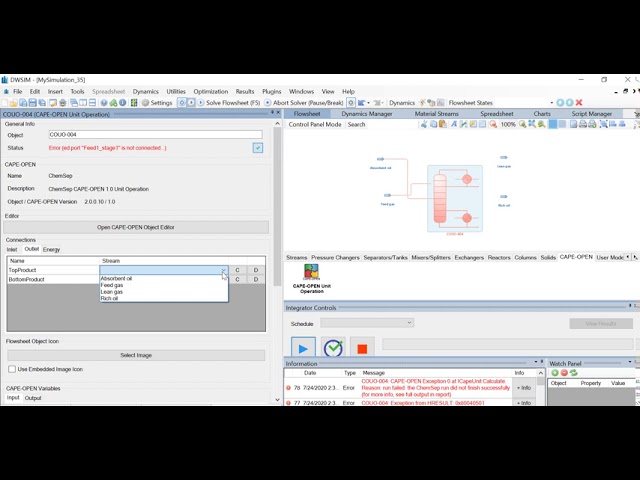Open the Tools menu

(x=77, y=91)
